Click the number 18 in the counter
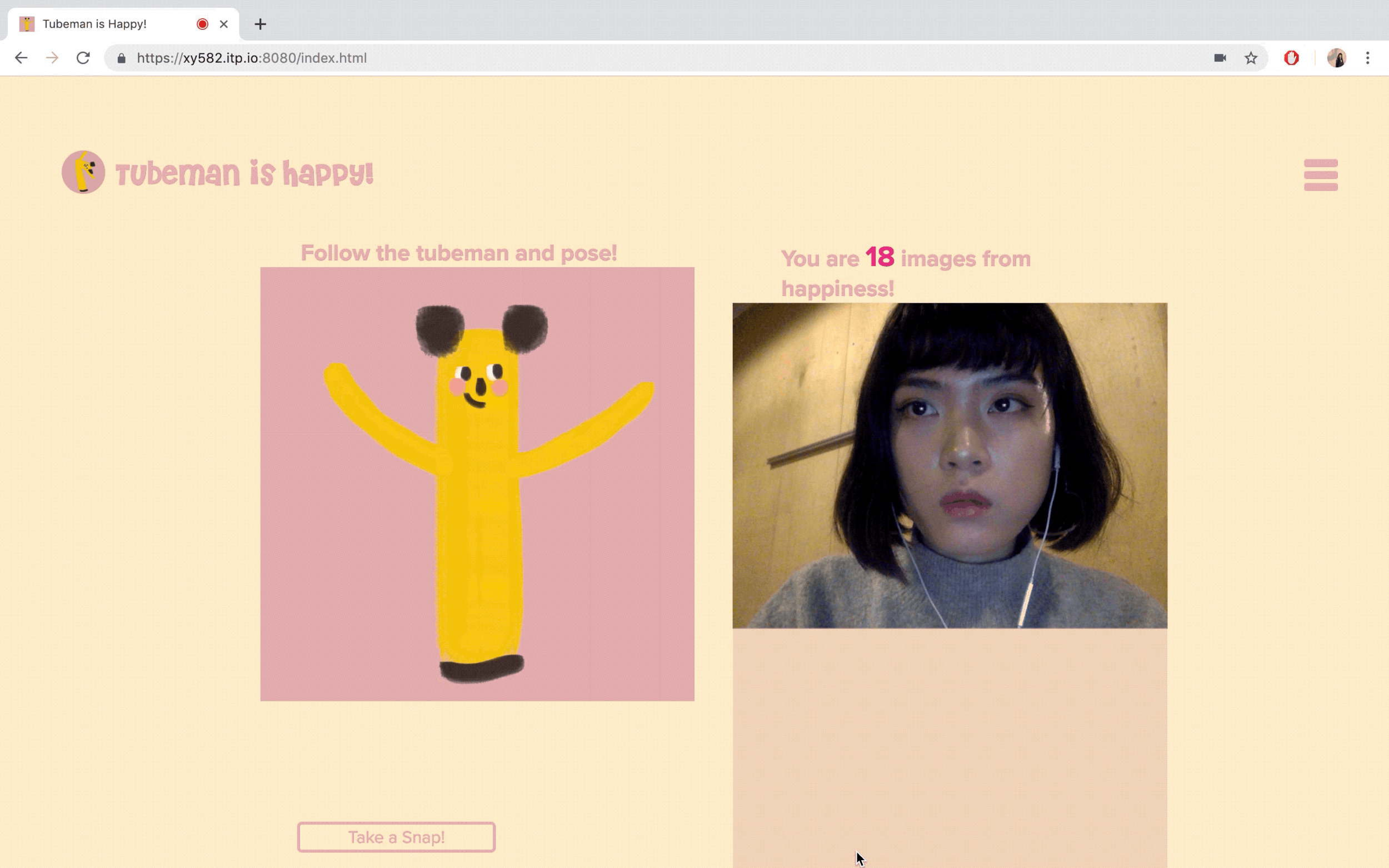 (880, 257)
